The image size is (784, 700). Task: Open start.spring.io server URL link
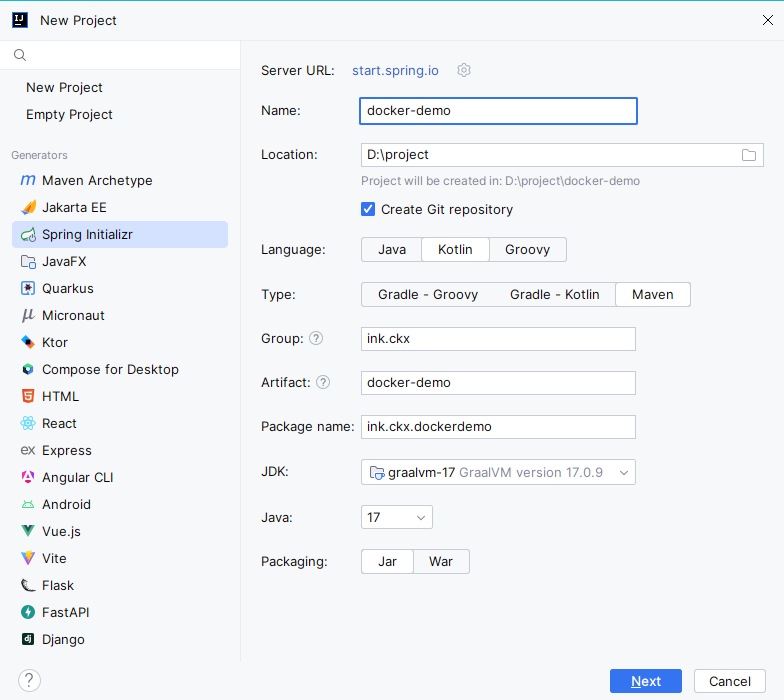coord(395,70)
